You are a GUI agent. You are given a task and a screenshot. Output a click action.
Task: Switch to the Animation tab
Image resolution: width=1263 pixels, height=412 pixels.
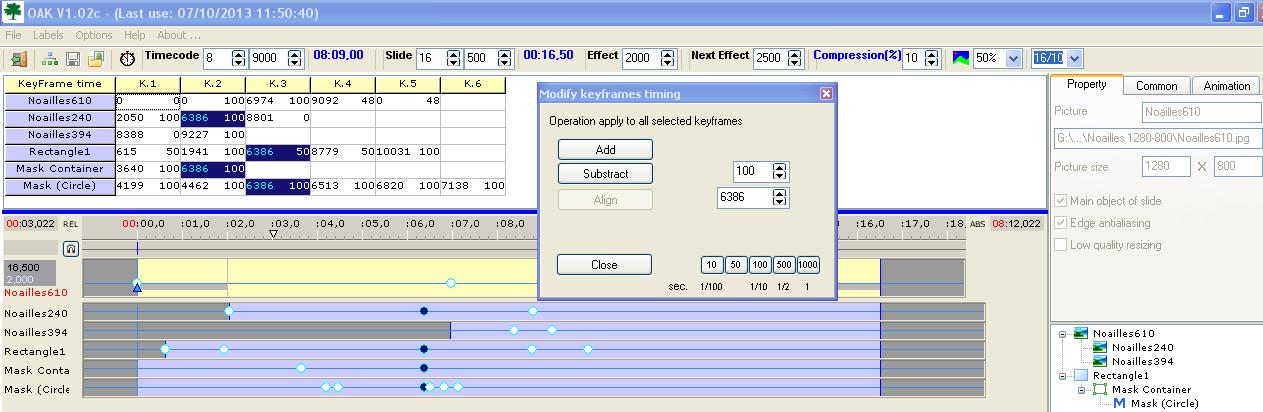tap(1226, 86)
